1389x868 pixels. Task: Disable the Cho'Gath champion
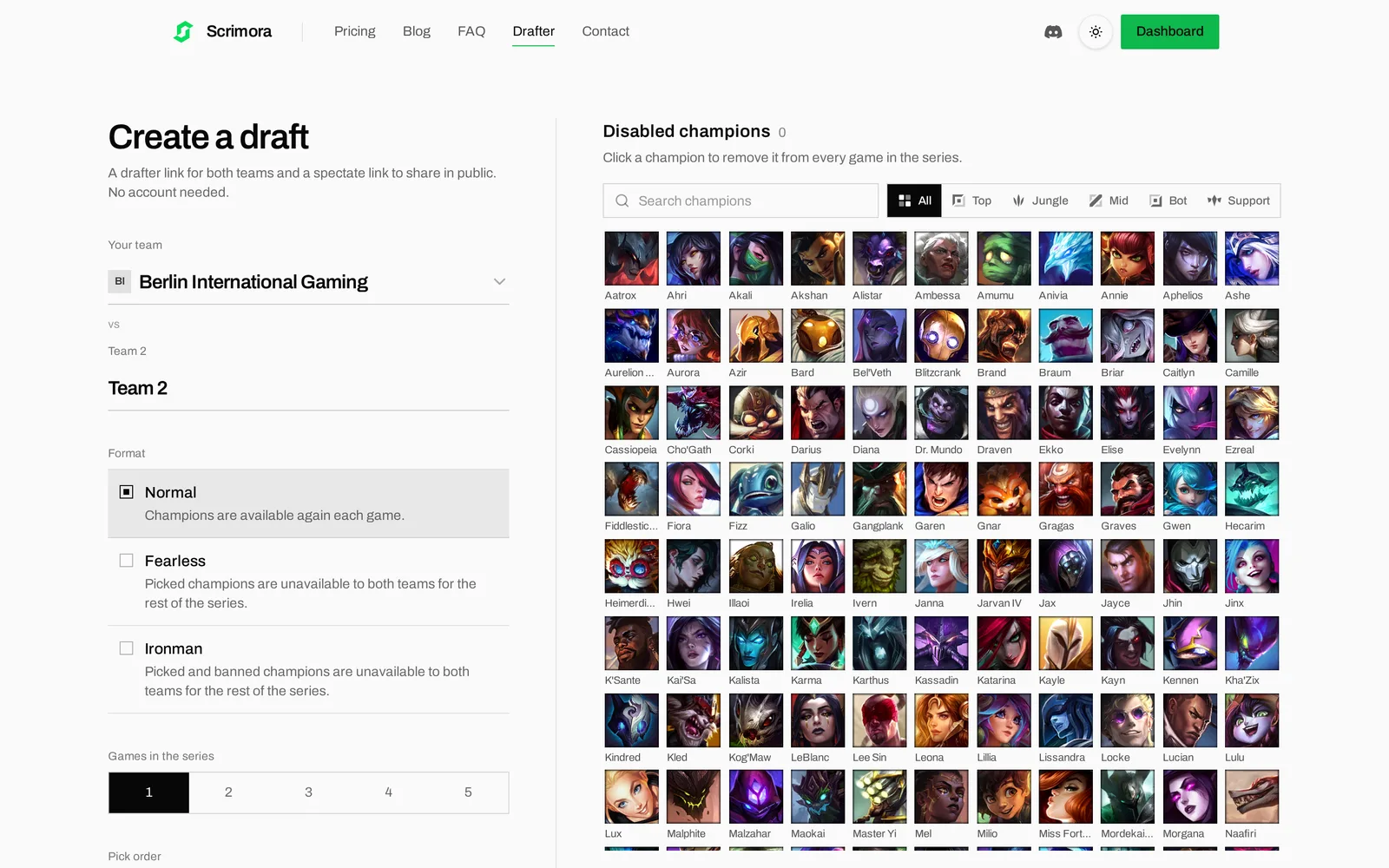click(x=694, y=413)
